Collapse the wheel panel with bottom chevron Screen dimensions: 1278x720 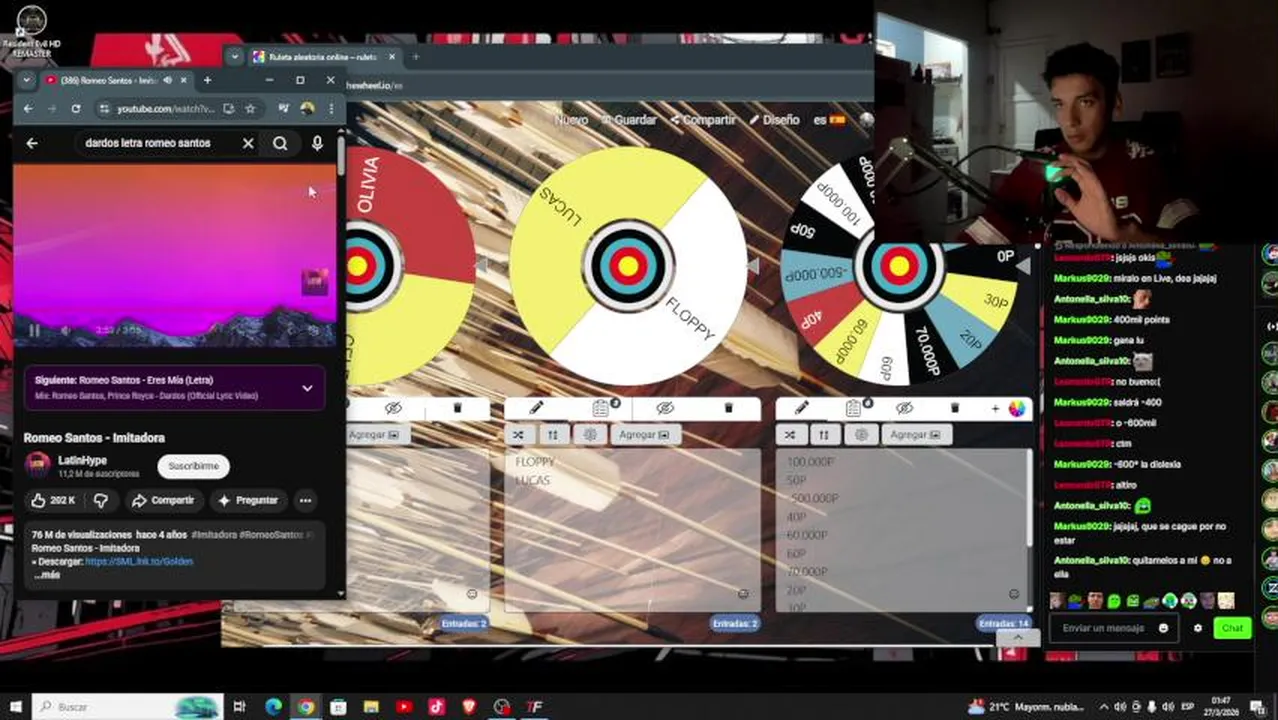tap(1017, 638)
